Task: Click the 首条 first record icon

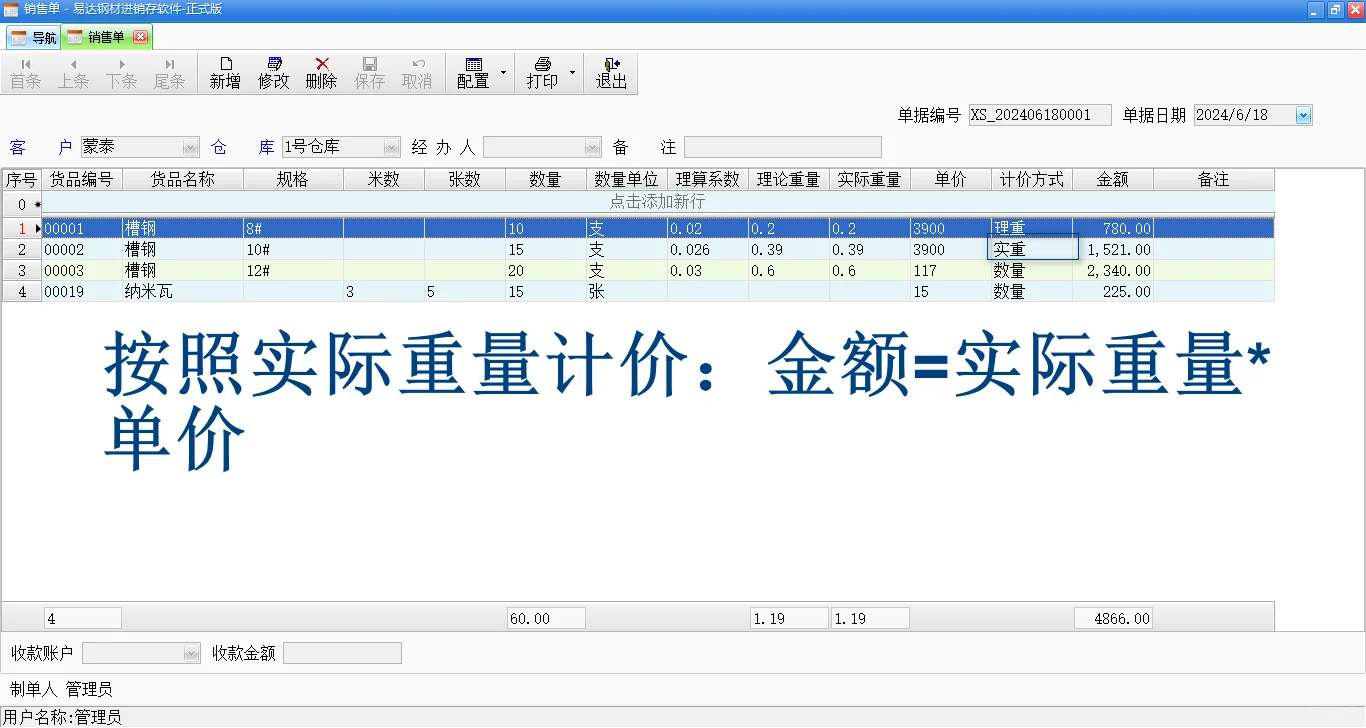Action: [x=25, y=72]
